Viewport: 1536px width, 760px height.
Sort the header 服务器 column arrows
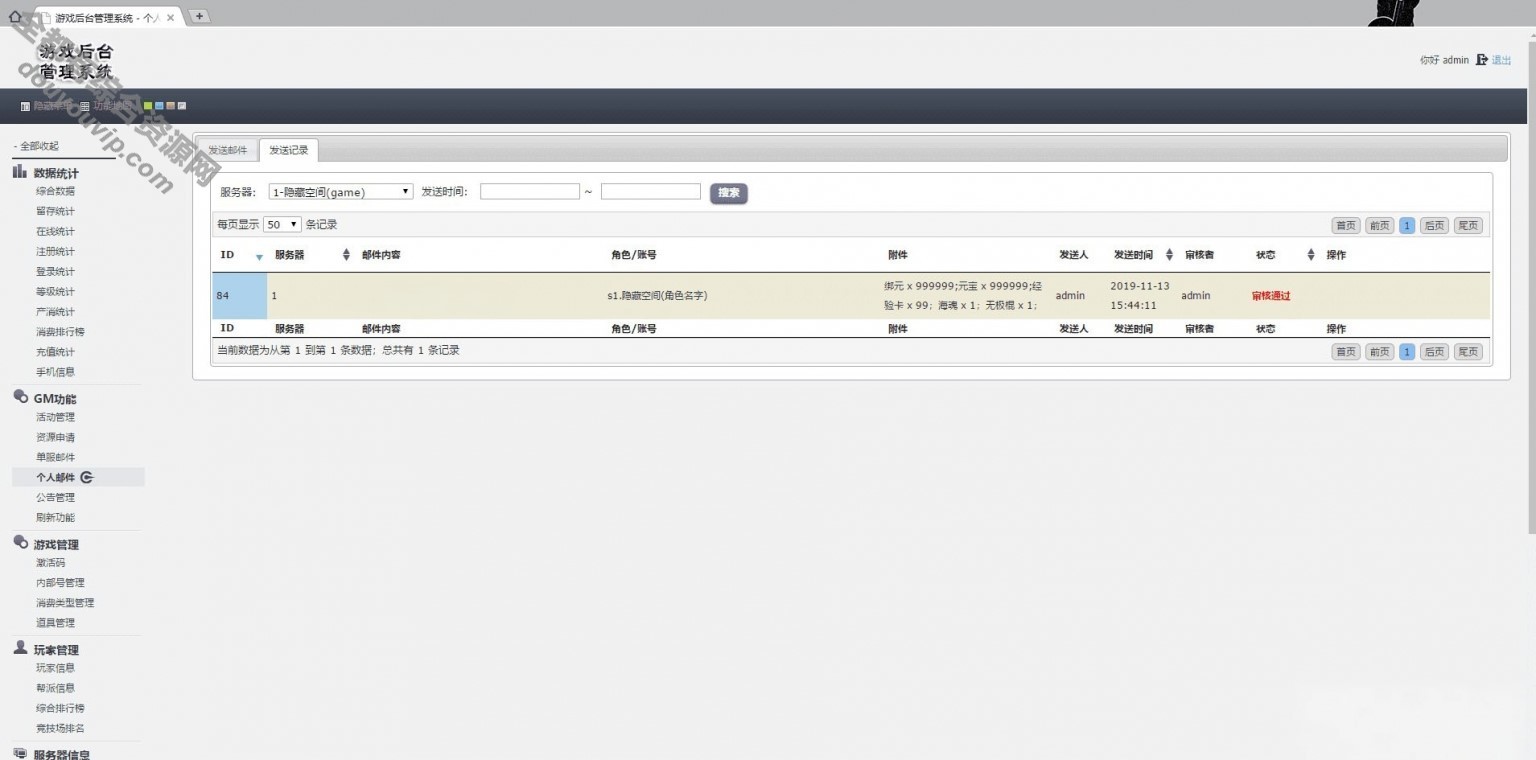click(346, 255)
